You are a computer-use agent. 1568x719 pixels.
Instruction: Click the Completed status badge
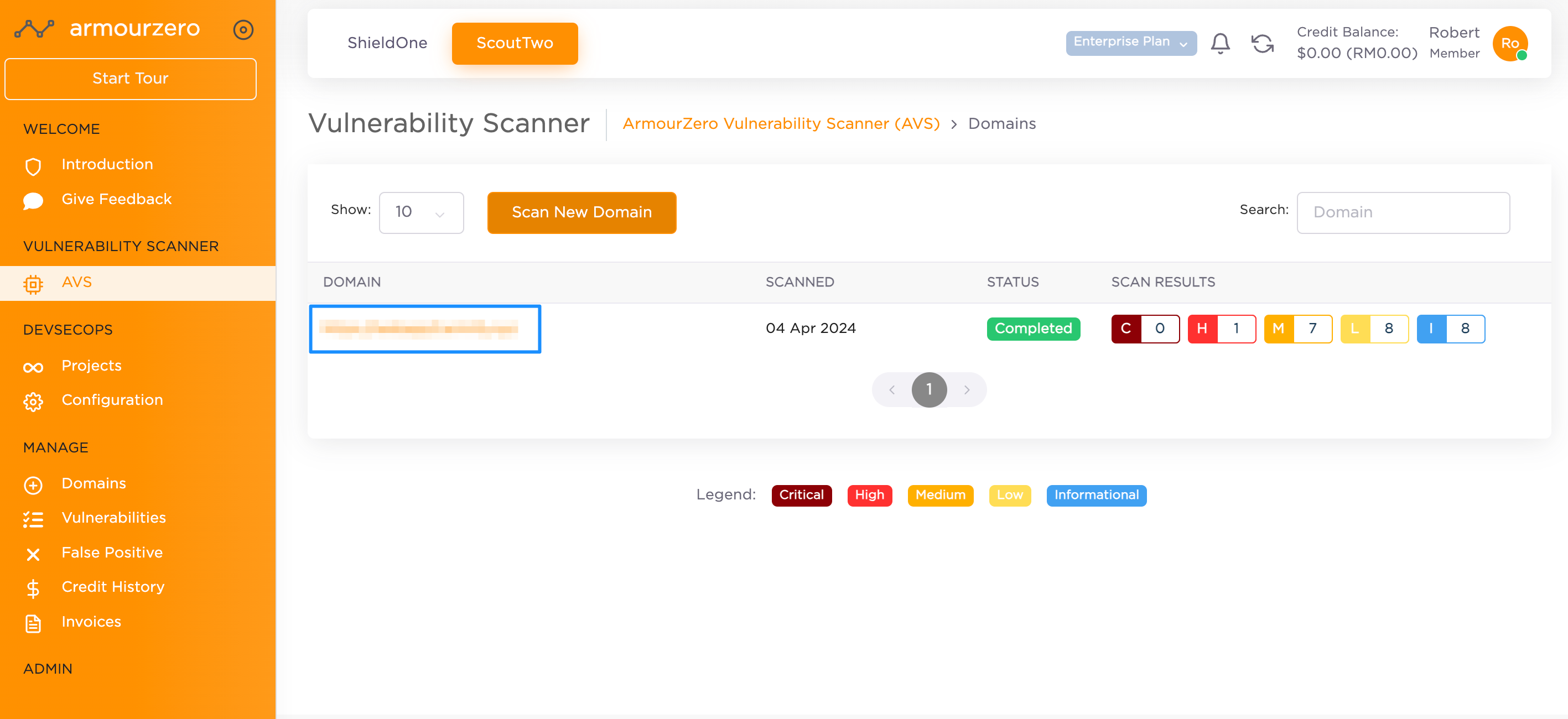point(1033,329)
